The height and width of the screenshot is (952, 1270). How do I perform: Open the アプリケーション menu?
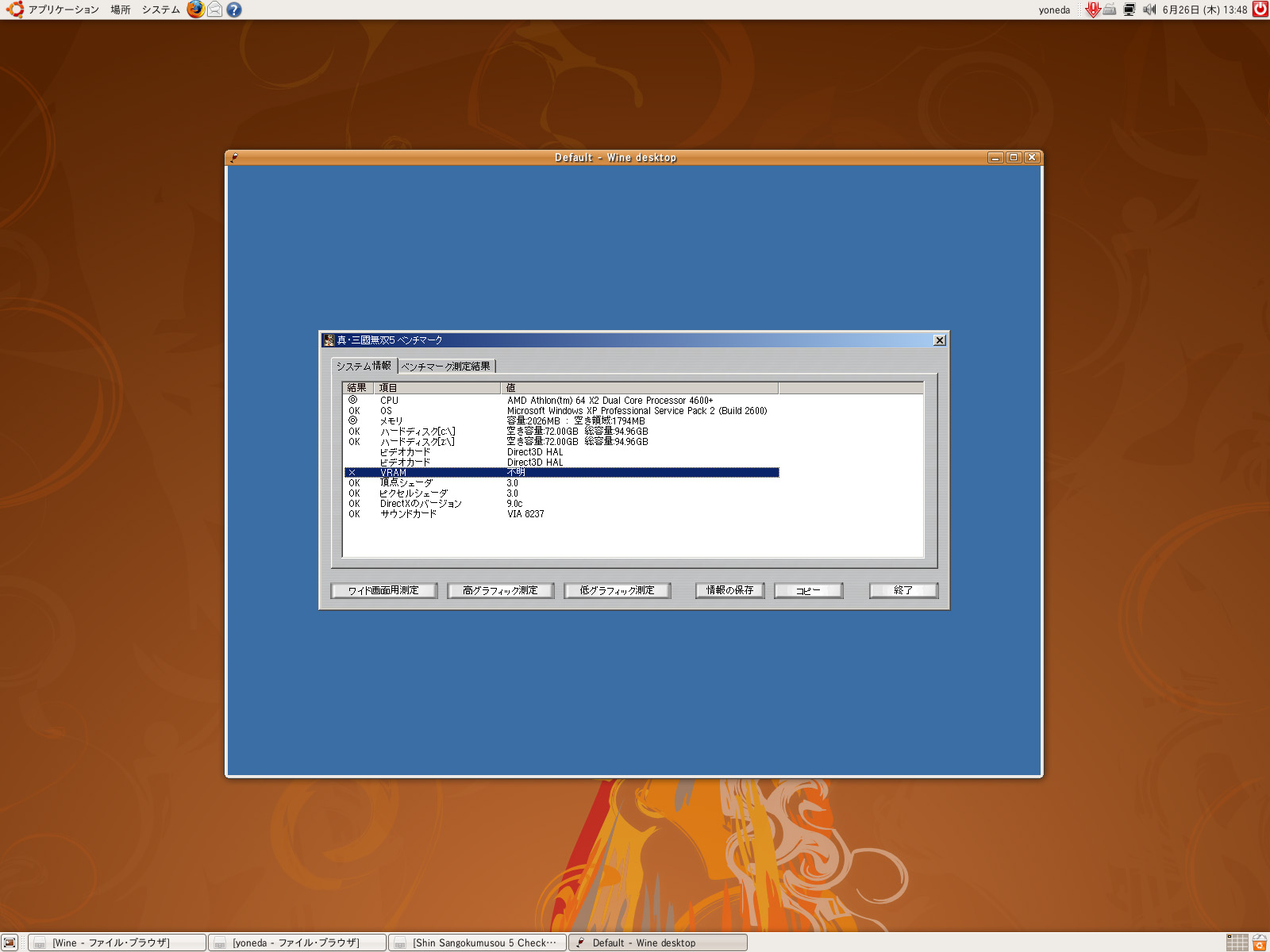point(63,10)
